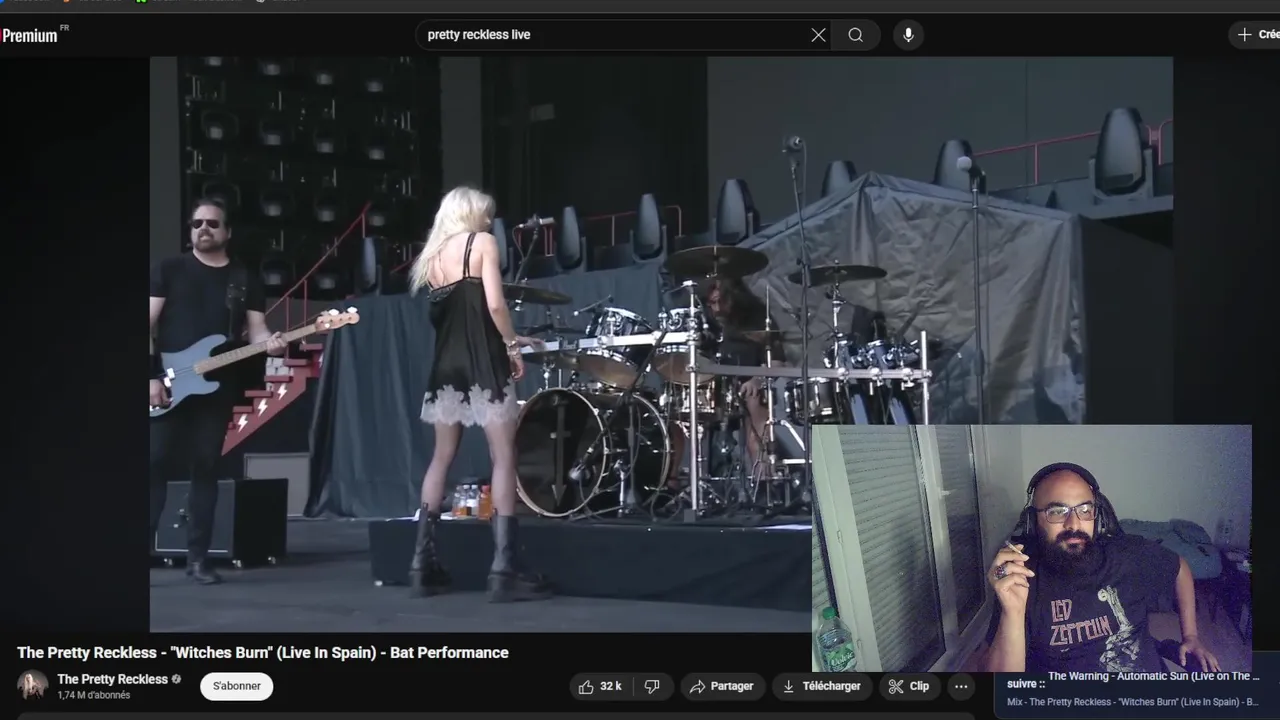Screen dimensions: 1280x720
Task: Open The Pretty Reckless channel avatar
Action: pos(32,685)
